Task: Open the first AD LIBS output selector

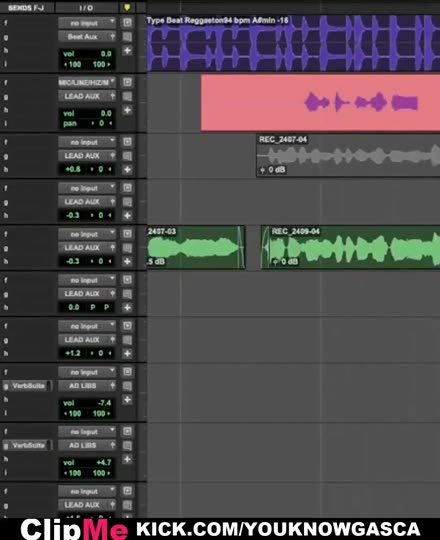Action: (87, 386)
